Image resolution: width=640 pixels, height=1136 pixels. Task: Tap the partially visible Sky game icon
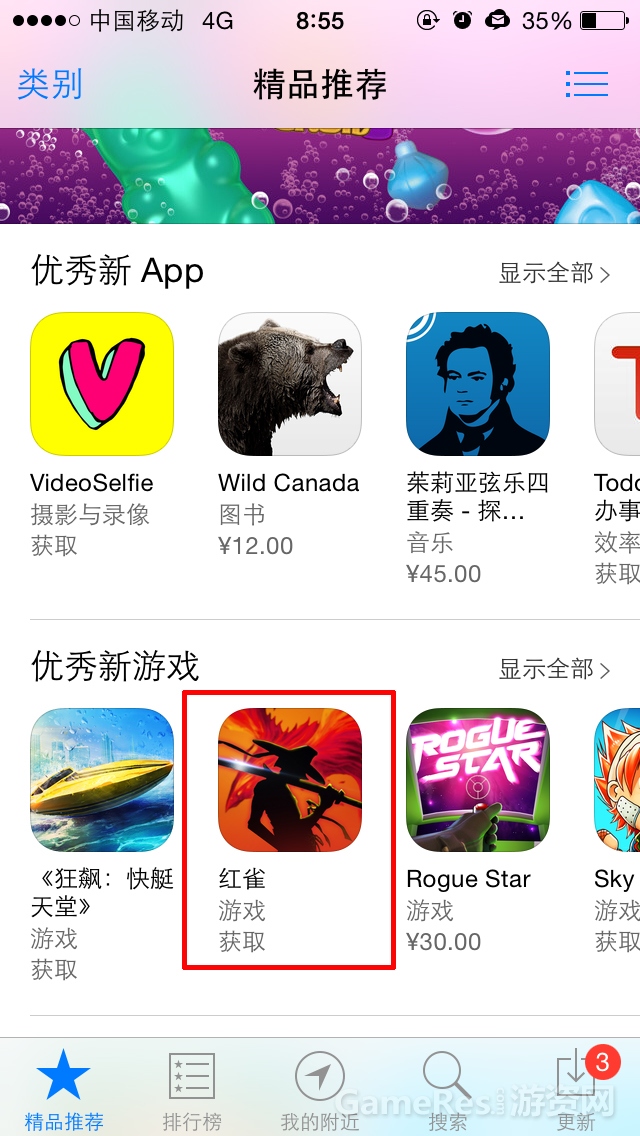[617, 780]
